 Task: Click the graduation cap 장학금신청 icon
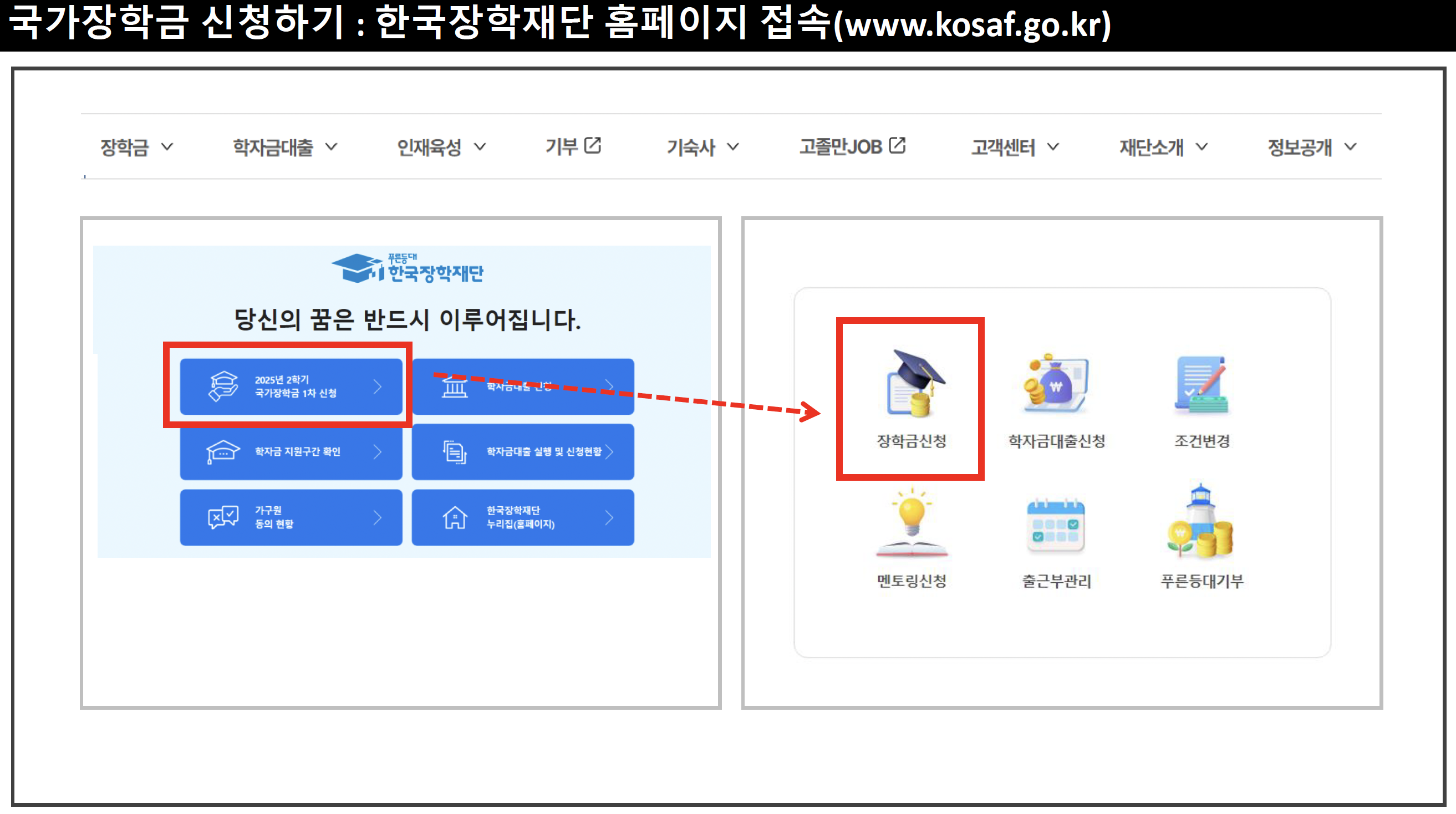point(915,383)
